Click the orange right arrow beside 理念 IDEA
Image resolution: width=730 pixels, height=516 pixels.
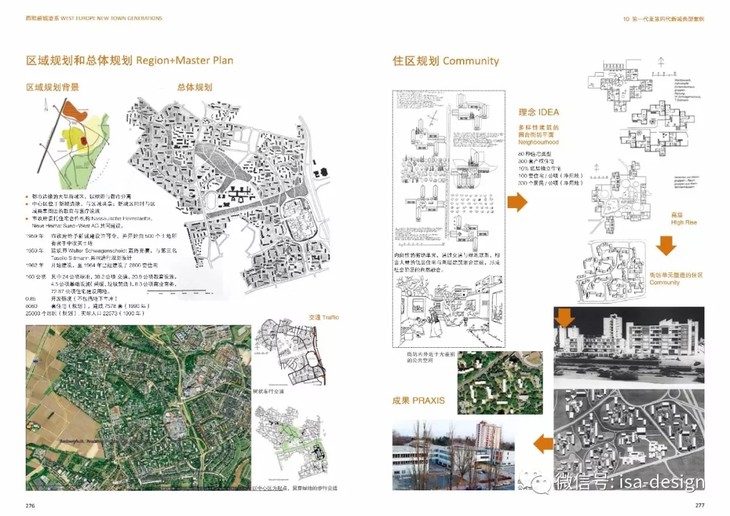pos(518,204)
